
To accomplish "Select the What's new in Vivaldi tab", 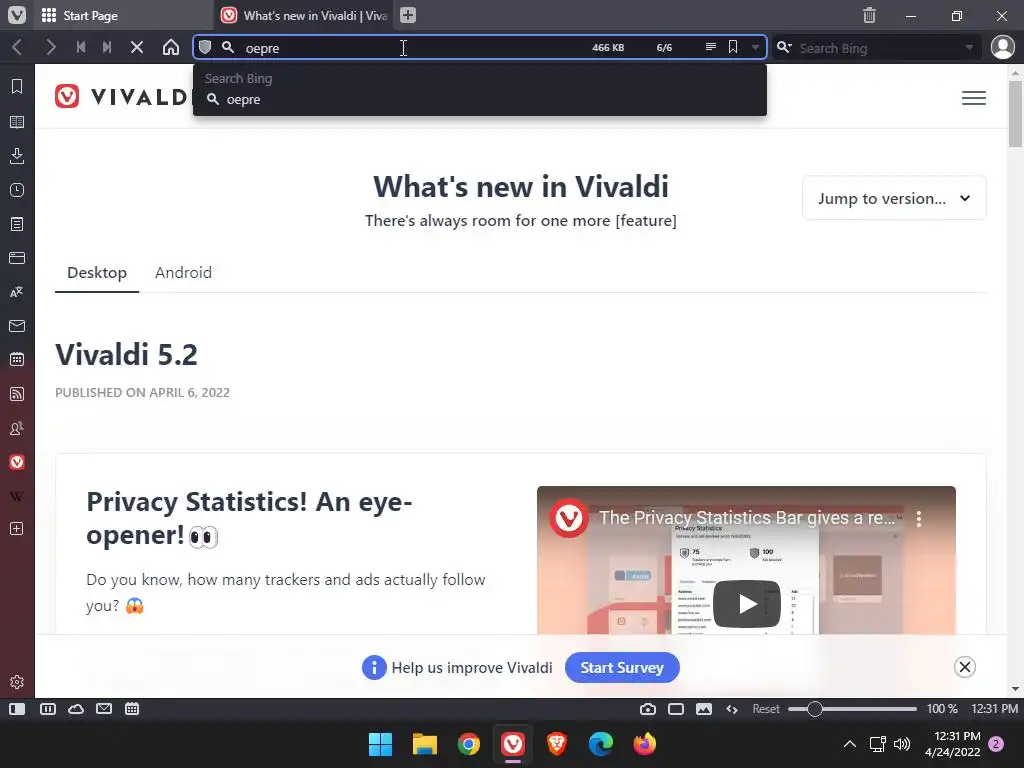I will pyautogui.click(x=304, y=15).
